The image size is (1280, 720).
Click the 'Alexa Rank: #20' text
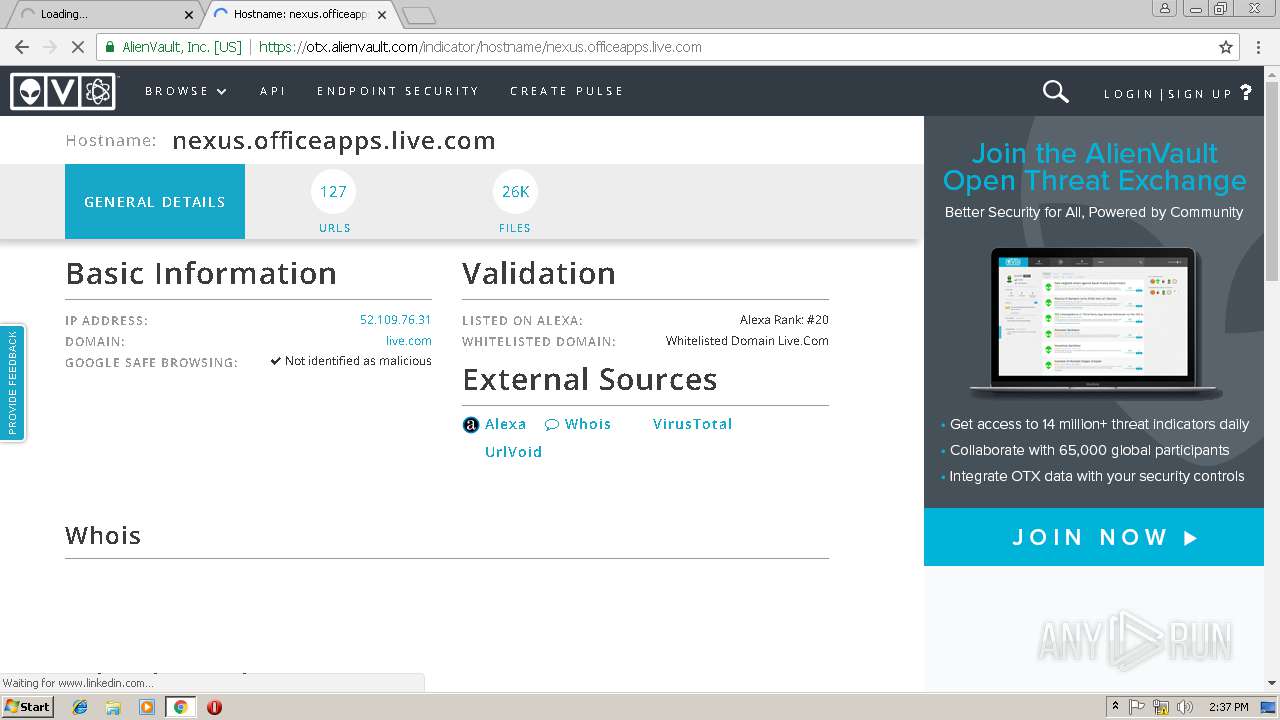coord(784,320)
